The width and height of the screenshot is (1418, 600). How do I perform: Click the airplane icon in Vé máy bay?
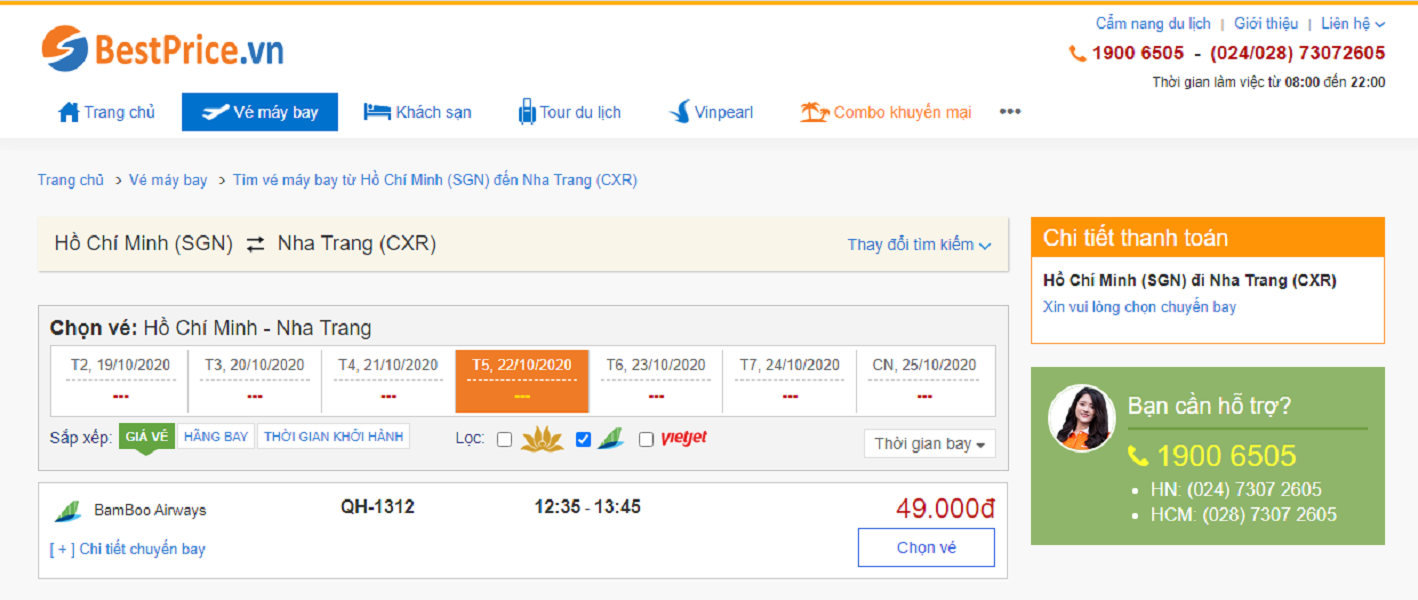[x=215, y=112]
